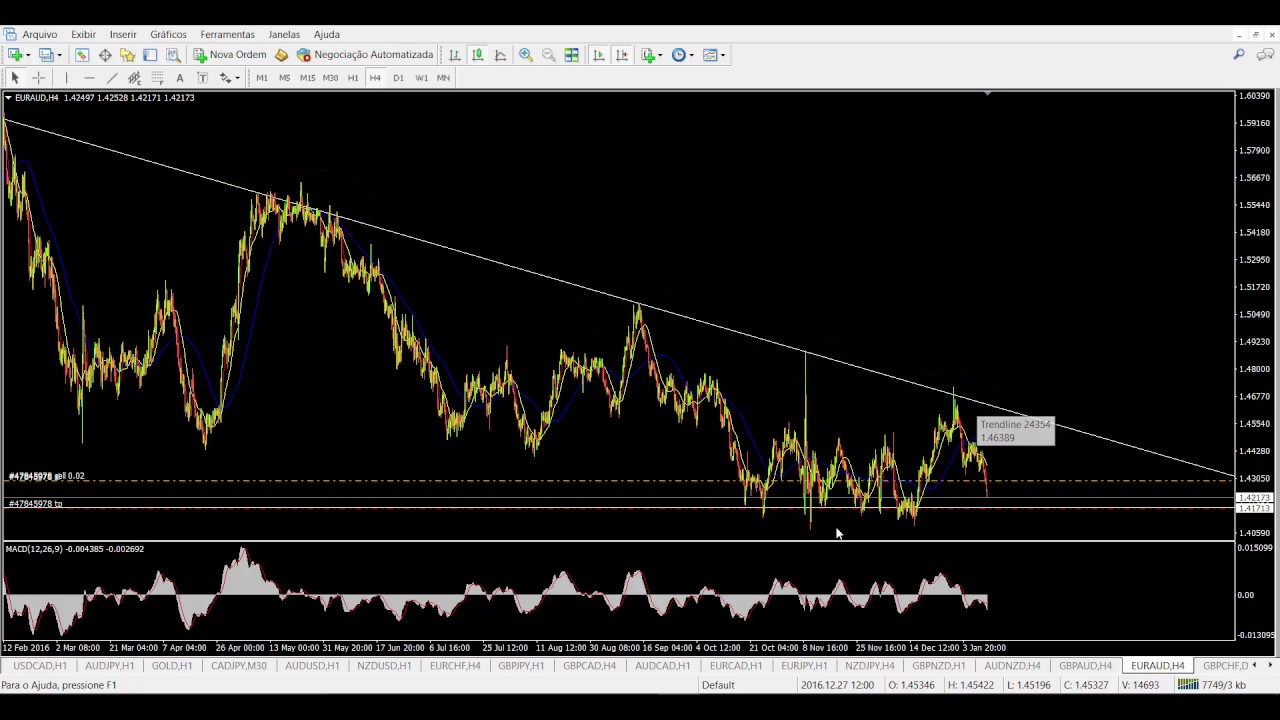Switch timeframe to M5

[x=284, y=78]
